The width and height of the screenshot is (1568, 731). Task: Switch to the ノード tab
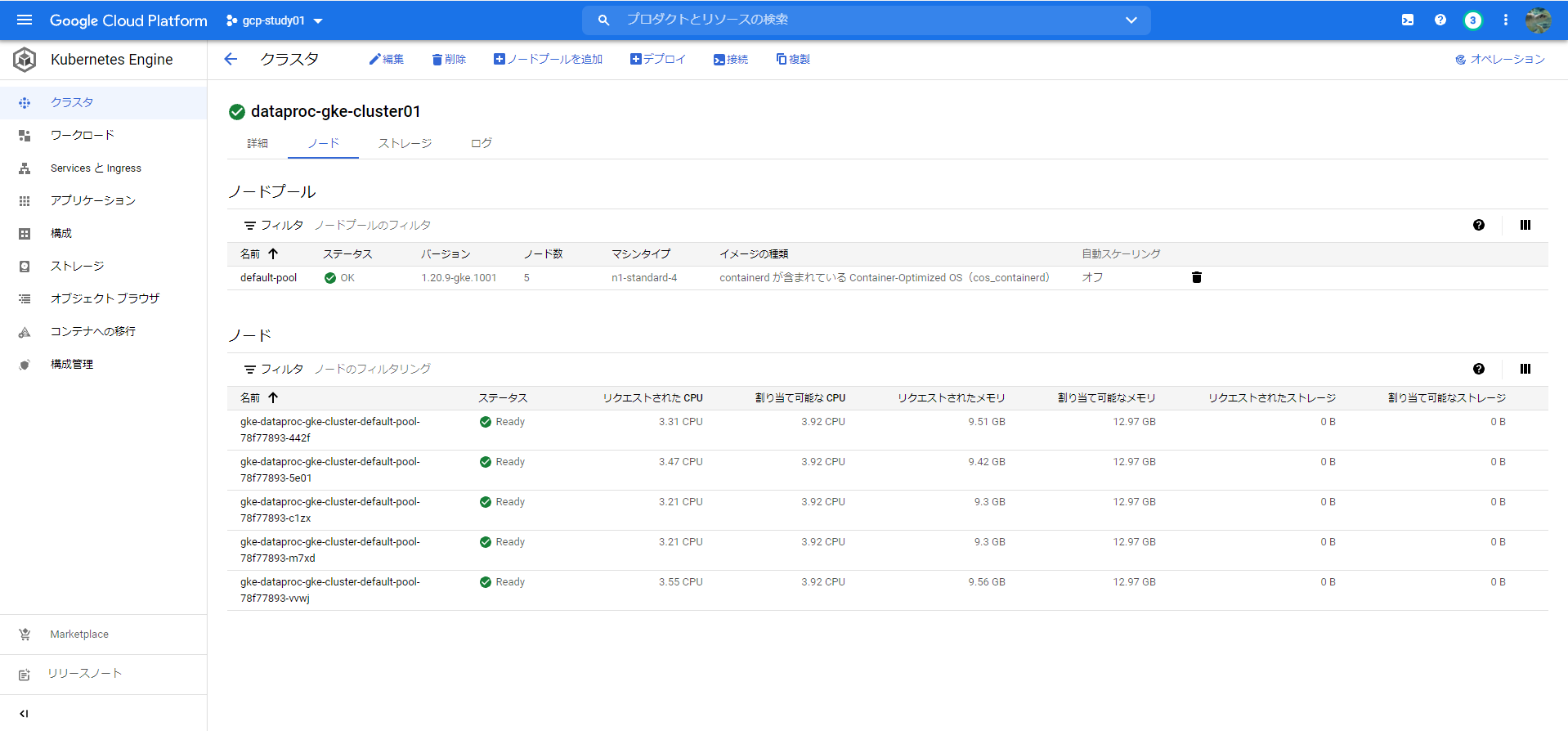[x=323, y=143]
